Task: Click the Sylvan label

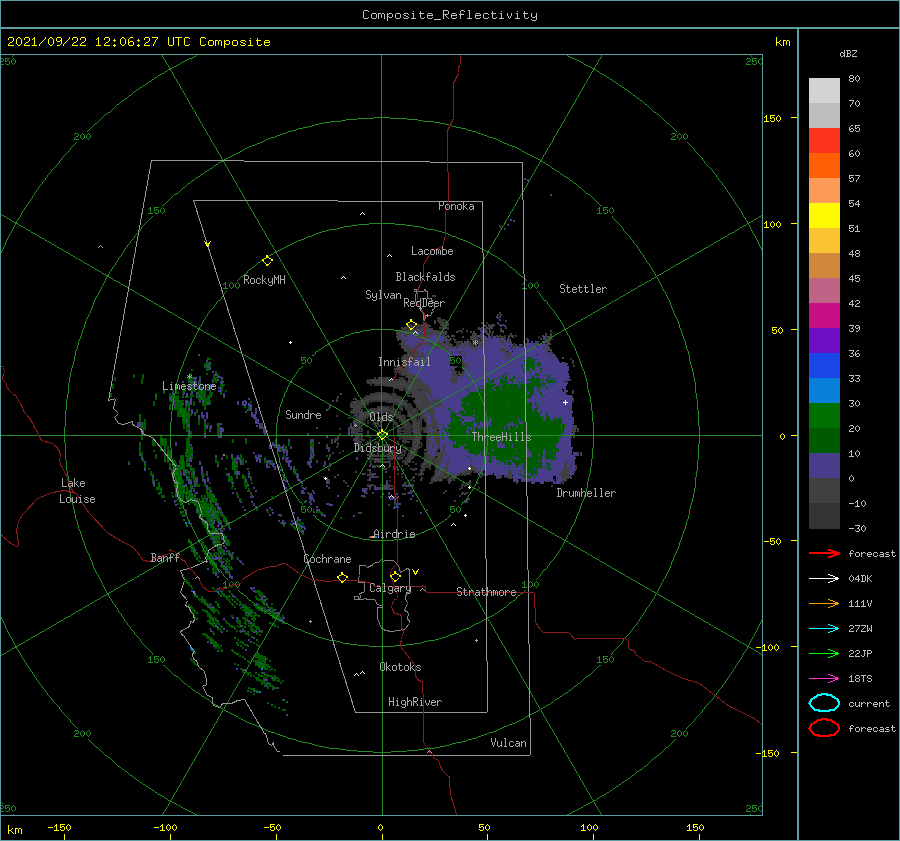Action: (383, 295)
